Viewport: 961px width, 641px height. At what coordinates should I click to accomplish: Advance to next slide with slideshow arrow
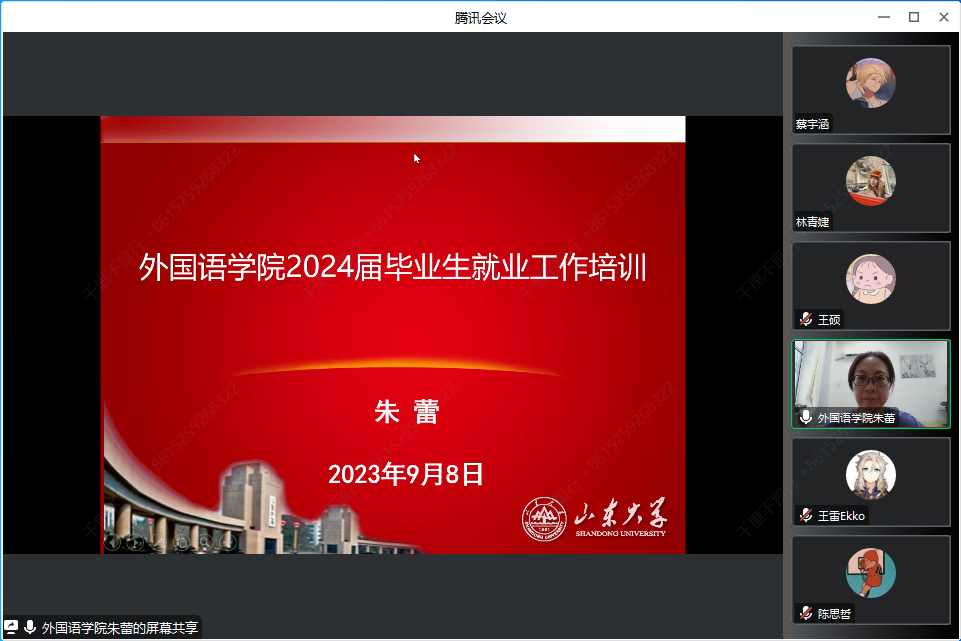click(x=136, y=542)
